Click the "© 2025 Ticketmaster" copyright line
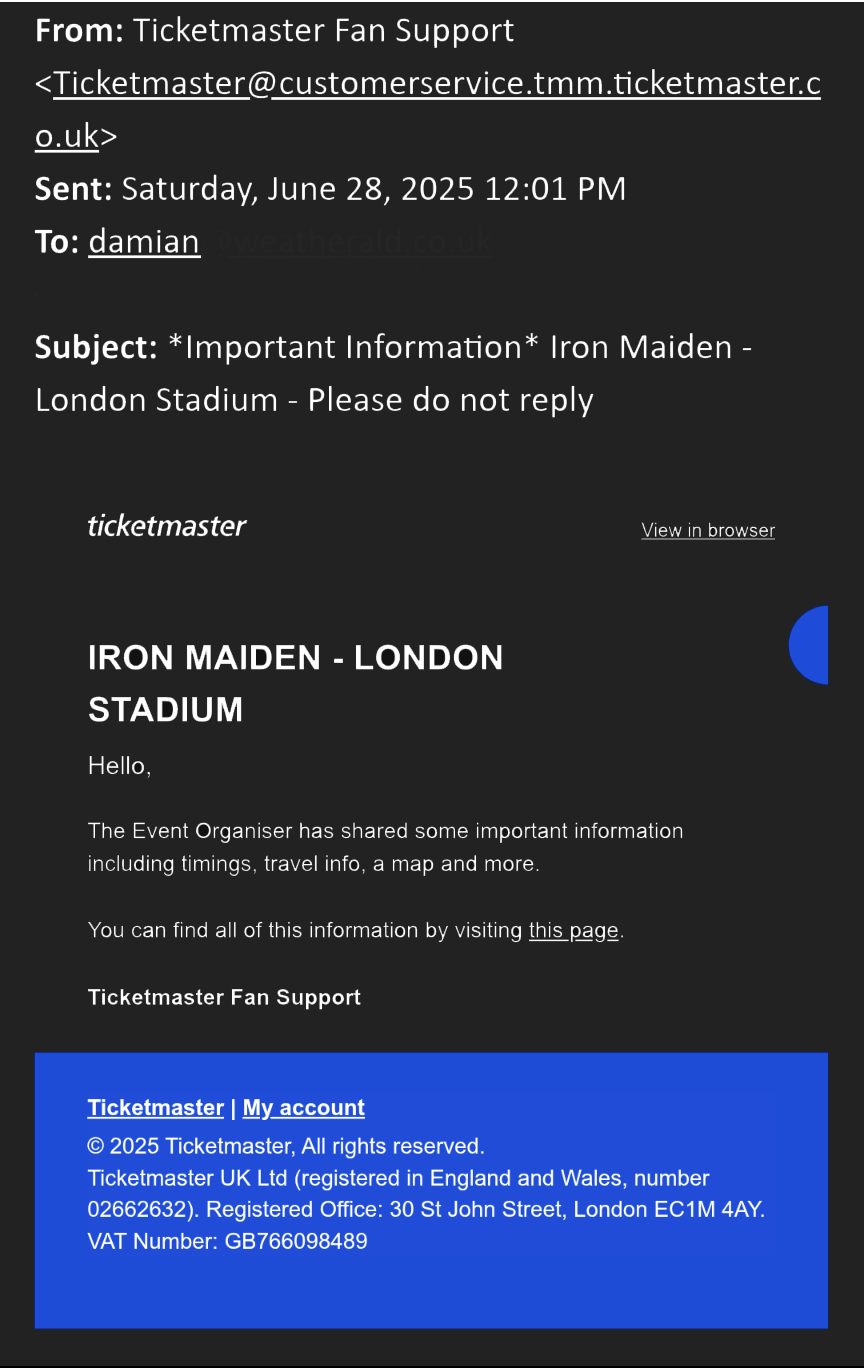The width and height of the screenshot is (864, 1368). pos(285,1146)
